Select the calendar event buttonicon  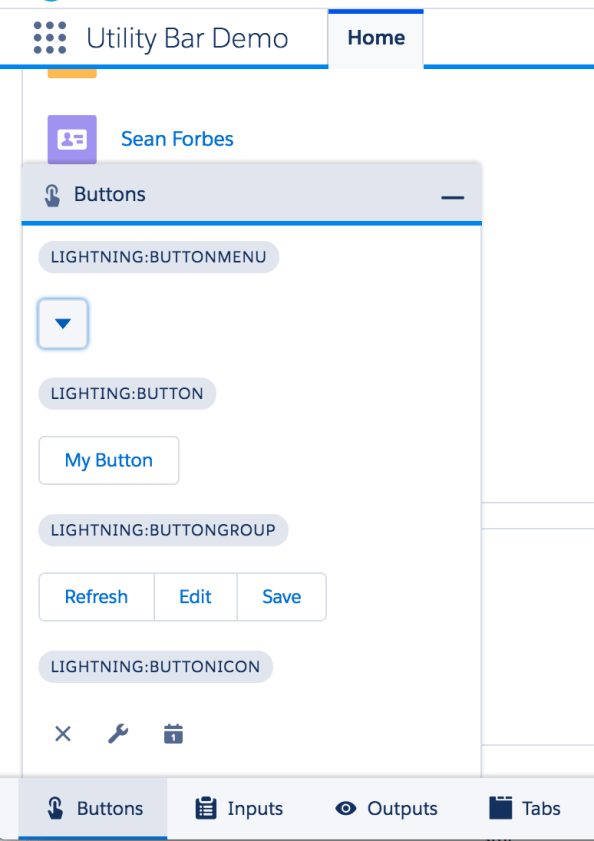172,733
